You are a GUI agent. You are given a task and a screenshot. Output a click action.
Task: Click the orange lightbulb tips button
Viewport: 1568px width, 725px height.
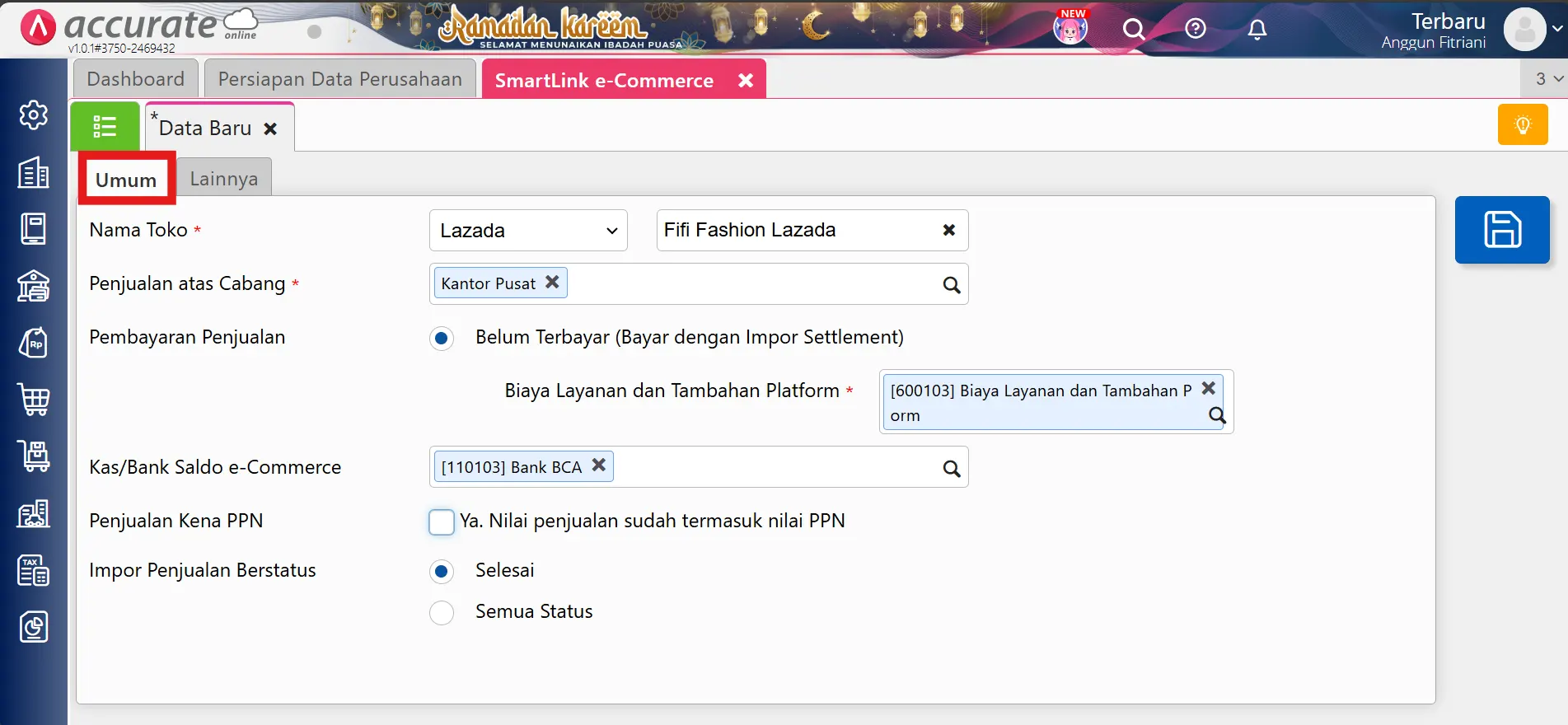[x=1523, y=124]
